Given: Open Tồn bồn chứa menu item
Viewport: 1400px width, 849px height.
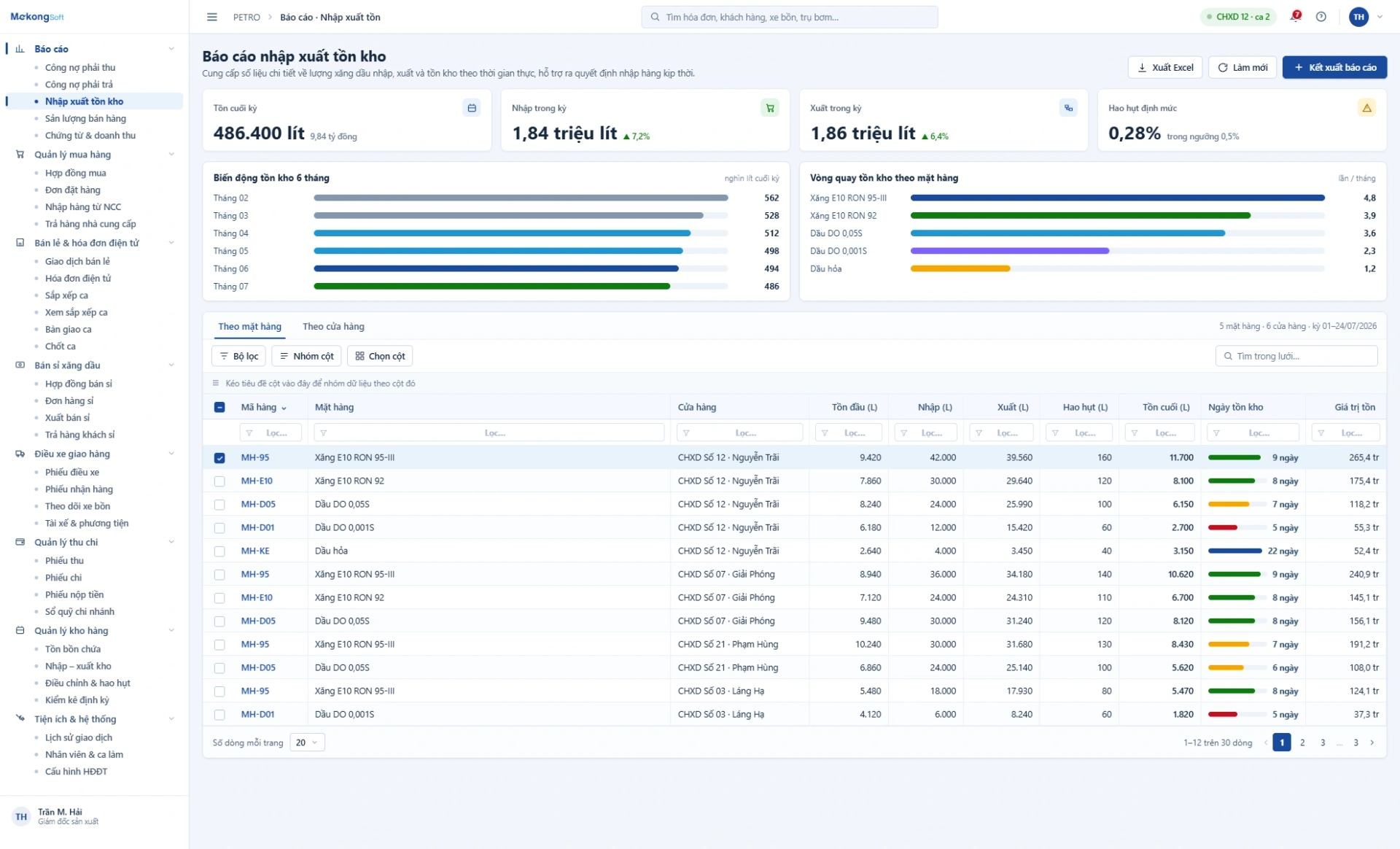Looking at the screenshot, I should coord(73,649).
